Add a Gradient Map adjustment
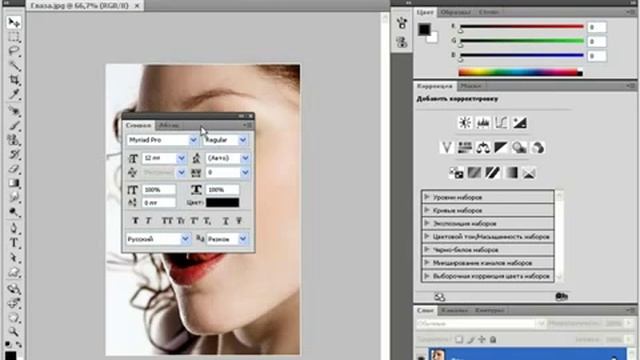 pyautogui.click(x=511, y=173)
